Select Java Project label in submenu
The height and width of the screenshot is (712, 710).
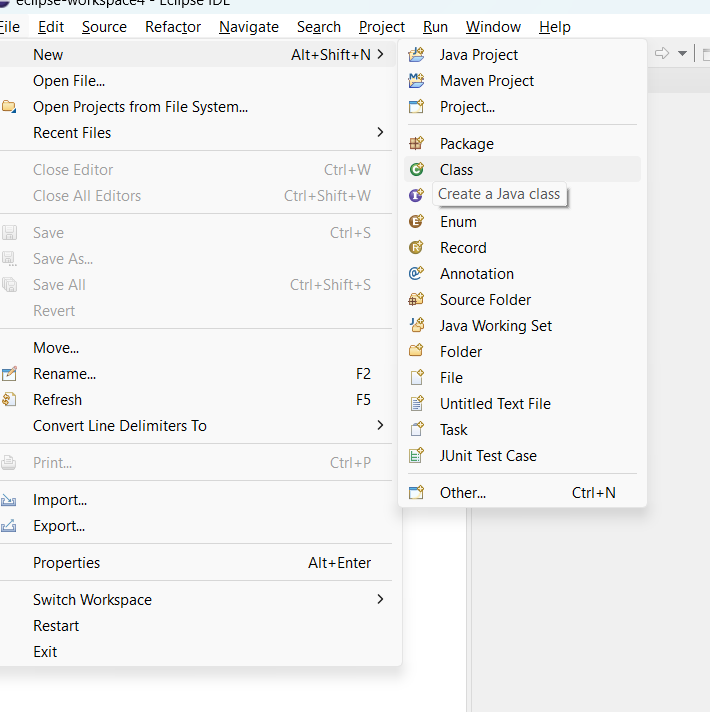click(479, 55)
